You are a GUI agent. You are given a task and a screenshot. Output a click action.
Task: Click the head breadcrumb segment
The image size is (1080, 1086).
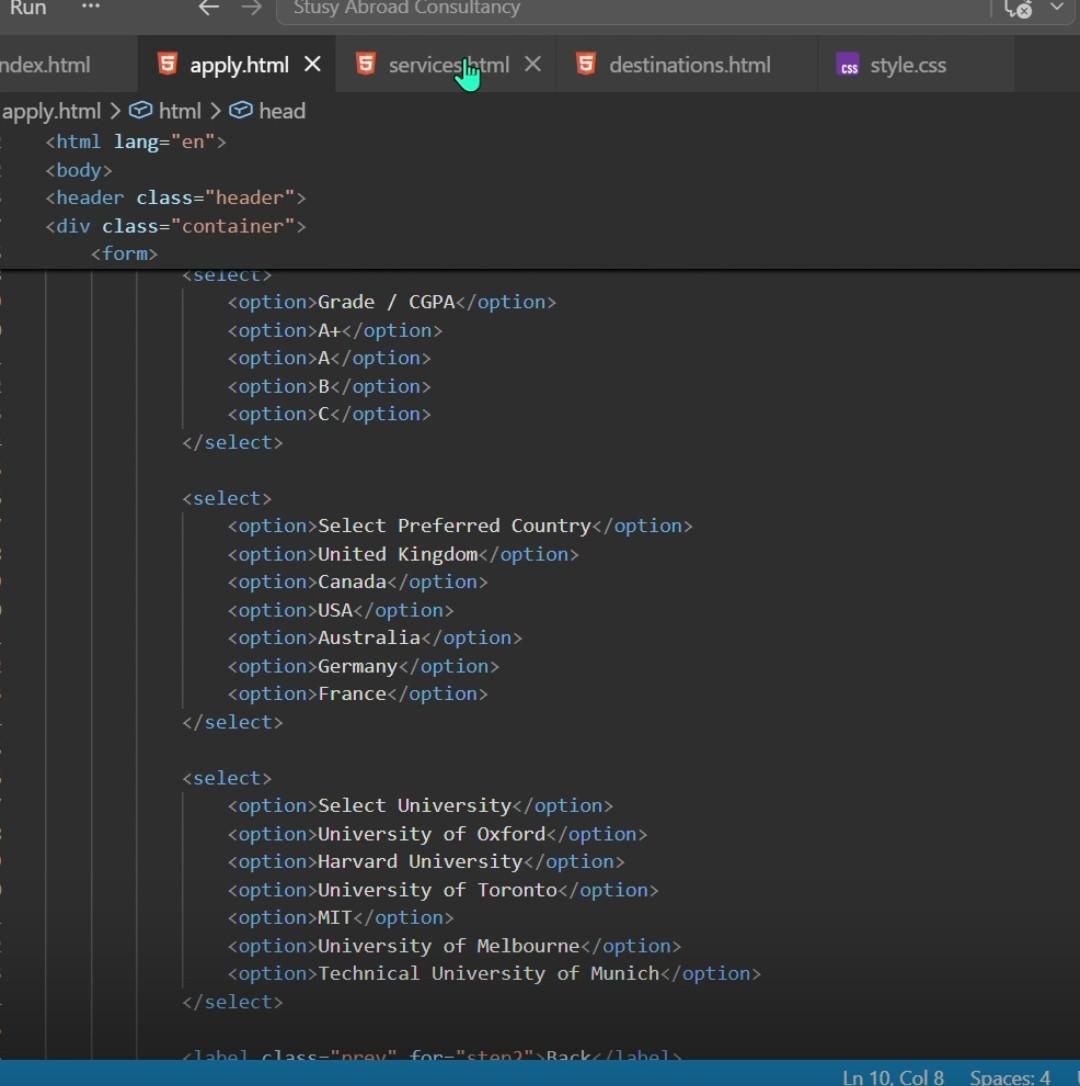pos(282,111)
